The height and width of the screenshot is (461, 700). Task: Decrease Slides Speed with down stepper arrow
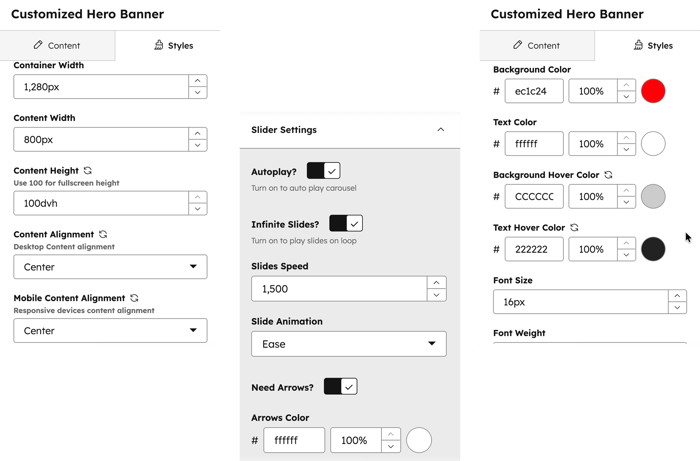pos(436,295)
